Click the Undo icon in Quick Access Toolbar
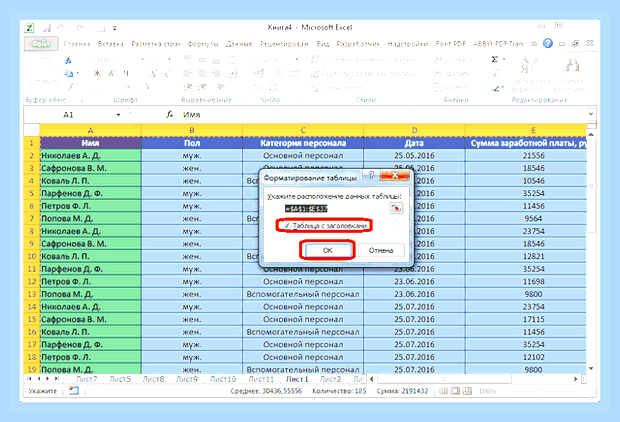Viewport: 620px width, 422px height. coord(60,28)
